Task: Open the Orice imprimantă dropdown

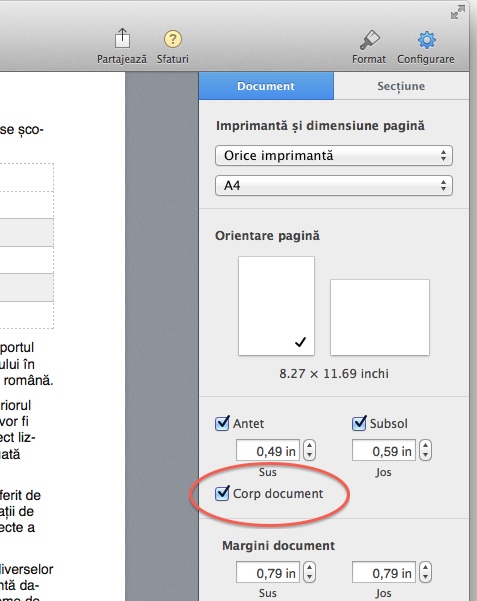Action: 334,156
